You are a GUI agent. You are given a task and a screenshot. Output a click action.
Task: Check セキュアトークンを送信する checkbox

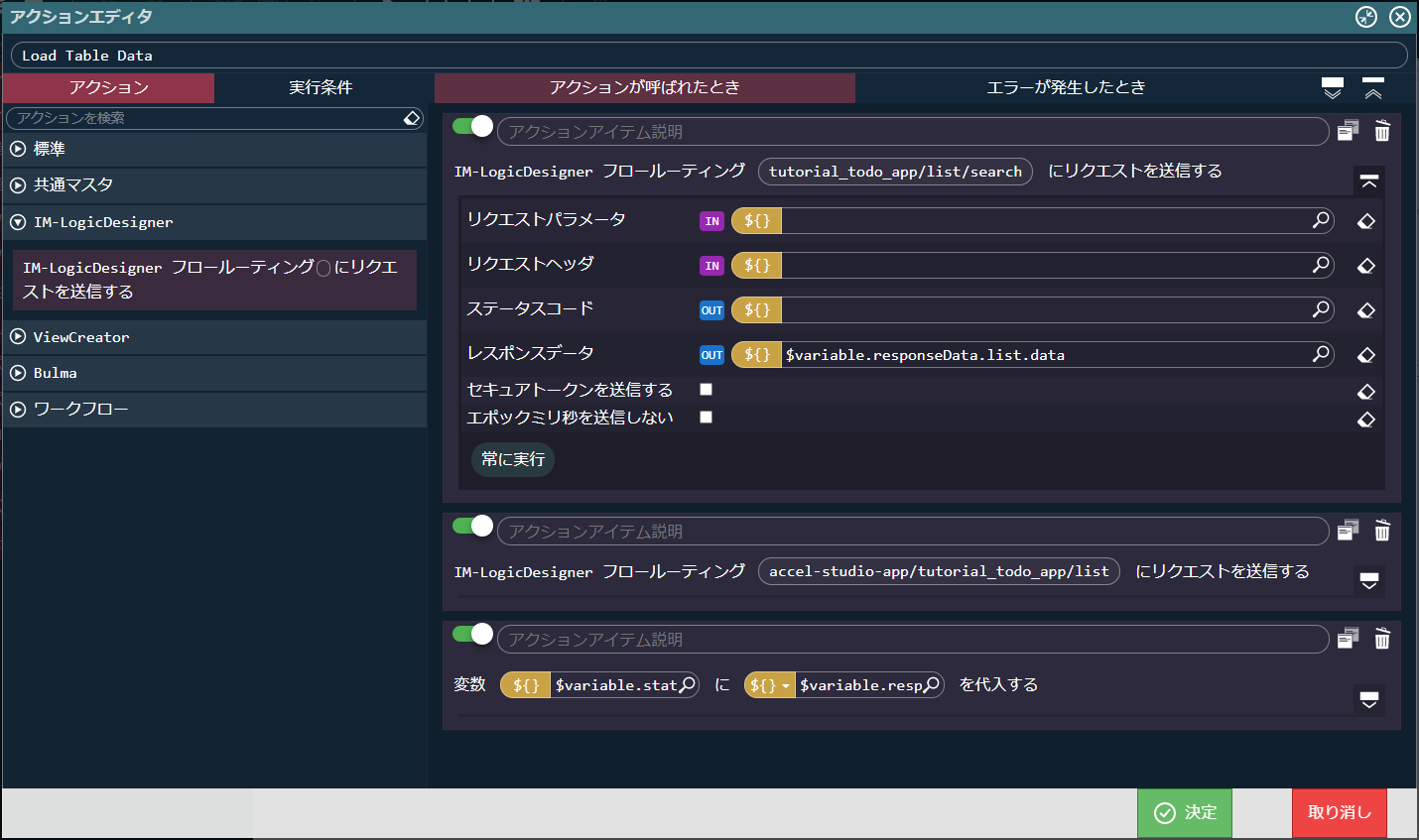point(706,390)
